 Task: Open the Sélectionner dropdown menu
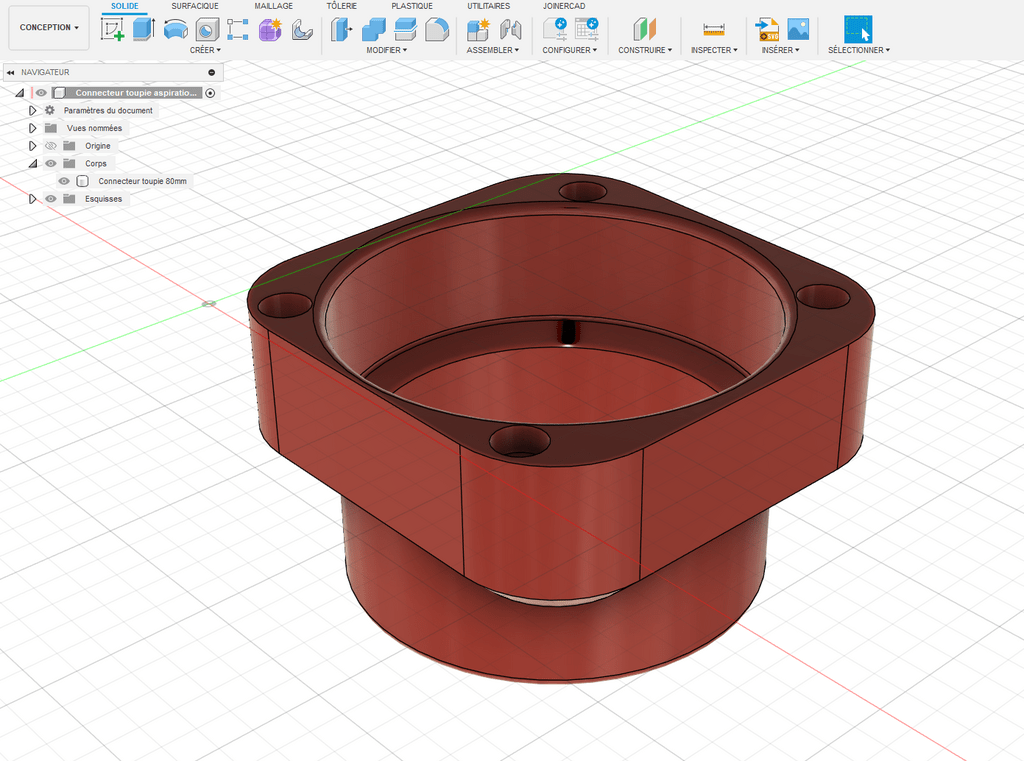(859, 50)
